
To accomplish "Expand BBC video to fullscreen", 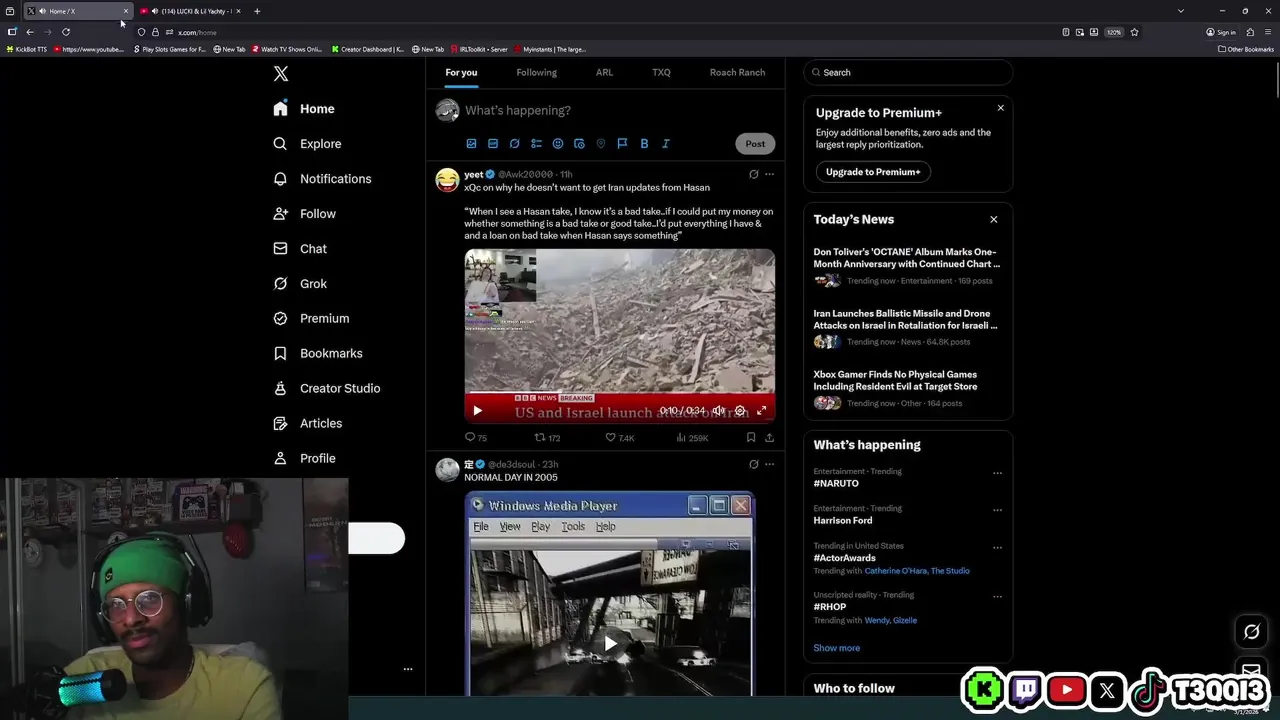I will click(762, 410).
